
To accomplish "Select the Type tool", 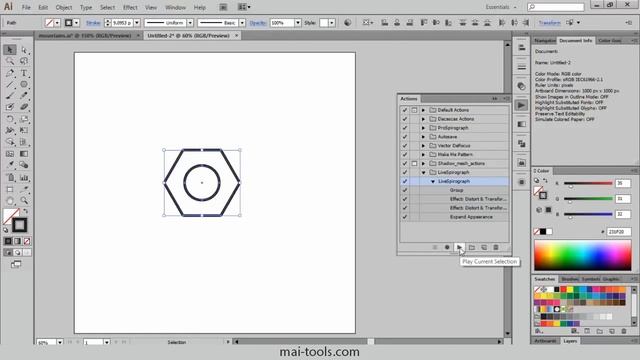I will click(x=24, y=73).
